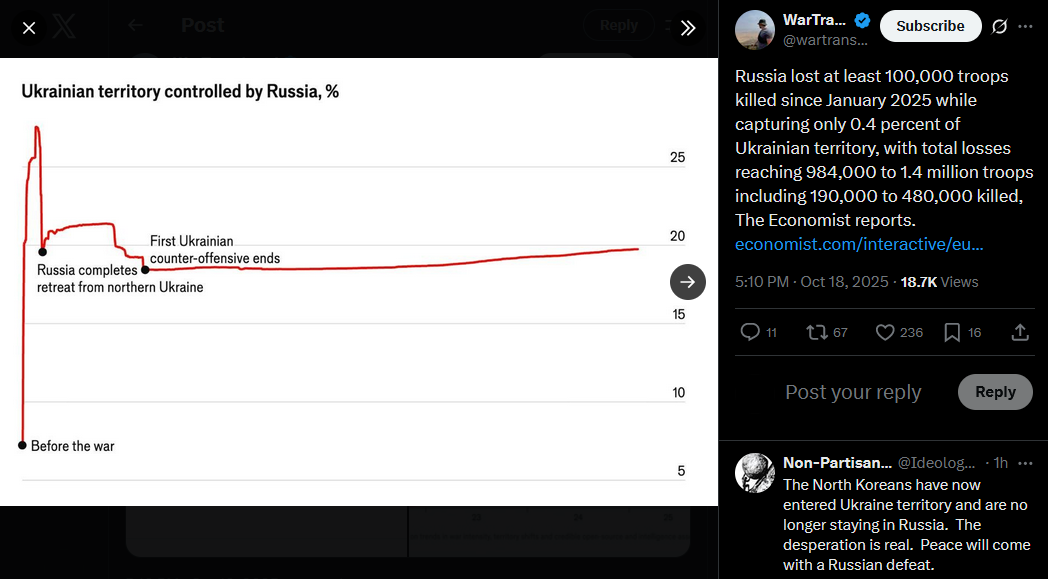The height and width of the screenshot is (579, 1048).
Task: Click the dimmed X logo in background
Action: coord(64,27)
